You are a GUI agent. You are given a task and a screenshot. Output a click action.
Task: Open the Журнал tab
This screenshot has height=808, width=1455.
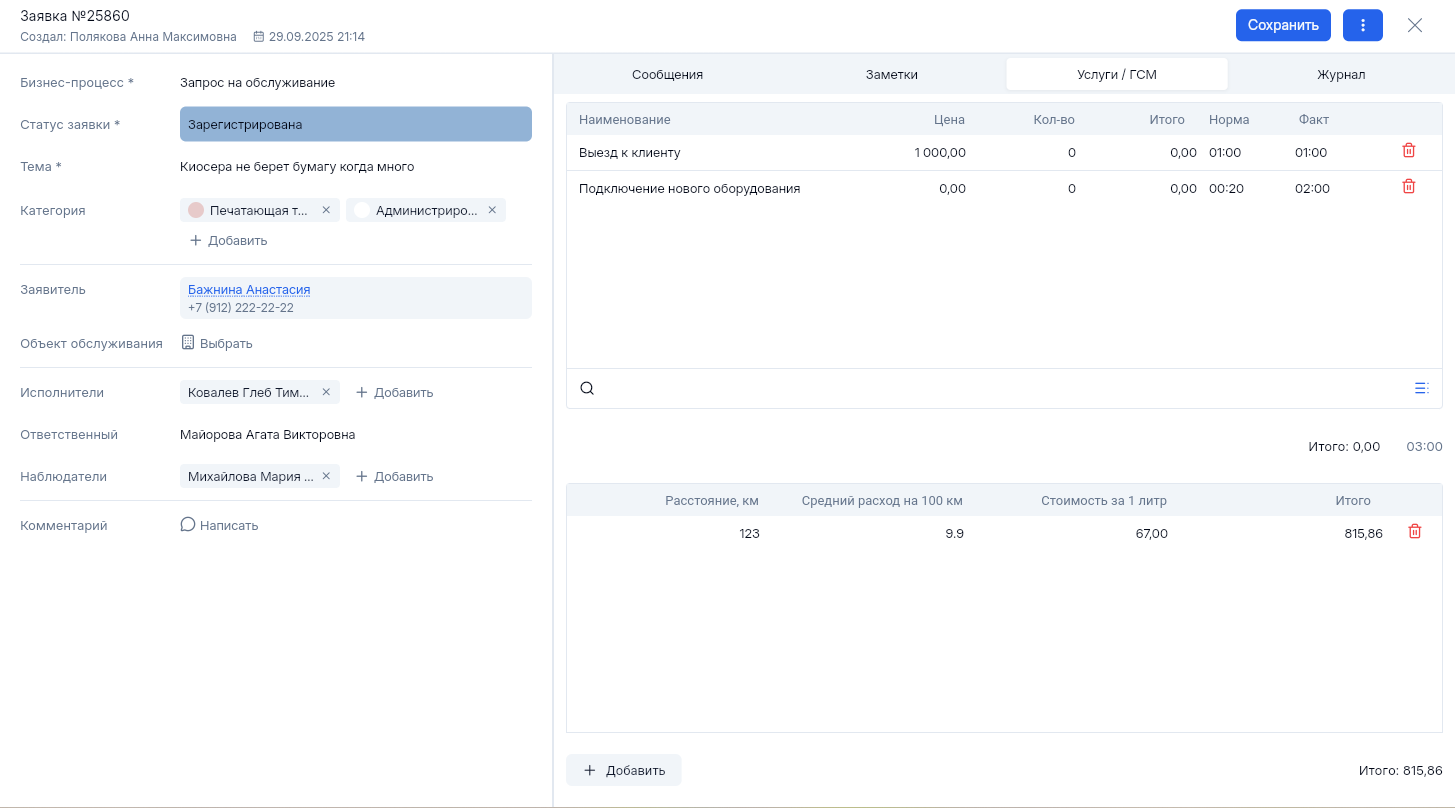1340,75
